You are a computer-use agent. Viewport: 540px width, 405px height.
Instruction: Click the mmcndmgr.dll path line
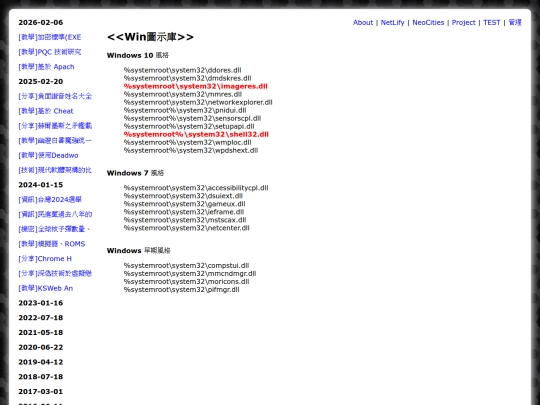pyautogui.click(x=190, y=273)
